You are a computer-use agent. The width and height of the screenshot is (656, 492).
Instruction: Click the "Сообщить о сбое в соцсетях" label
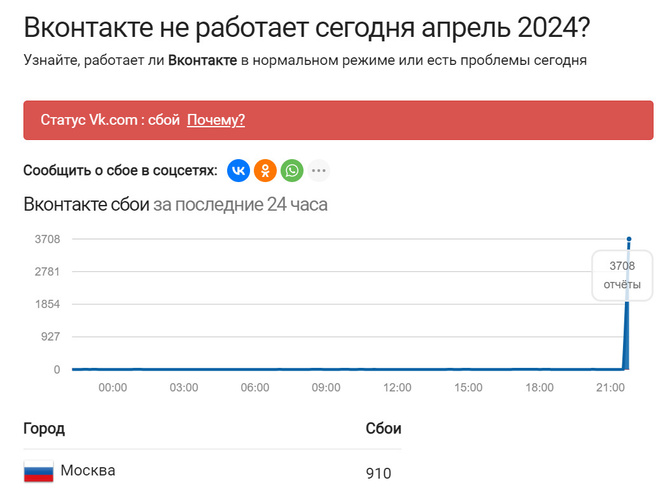(x=120, y=171)
